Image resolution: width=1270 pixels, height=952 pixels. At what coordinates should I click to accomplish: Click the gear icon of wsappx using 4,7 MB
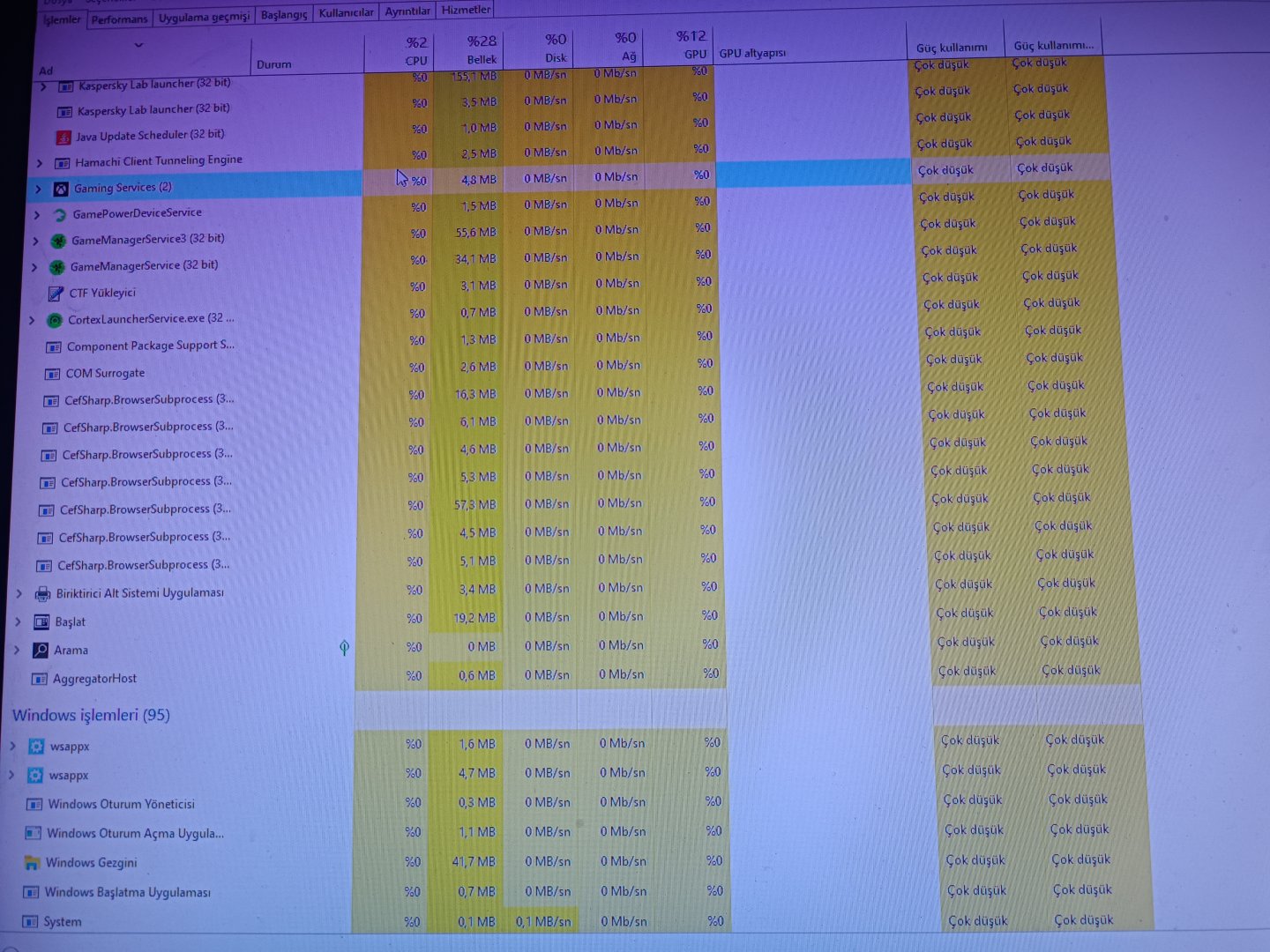(35, 776)
